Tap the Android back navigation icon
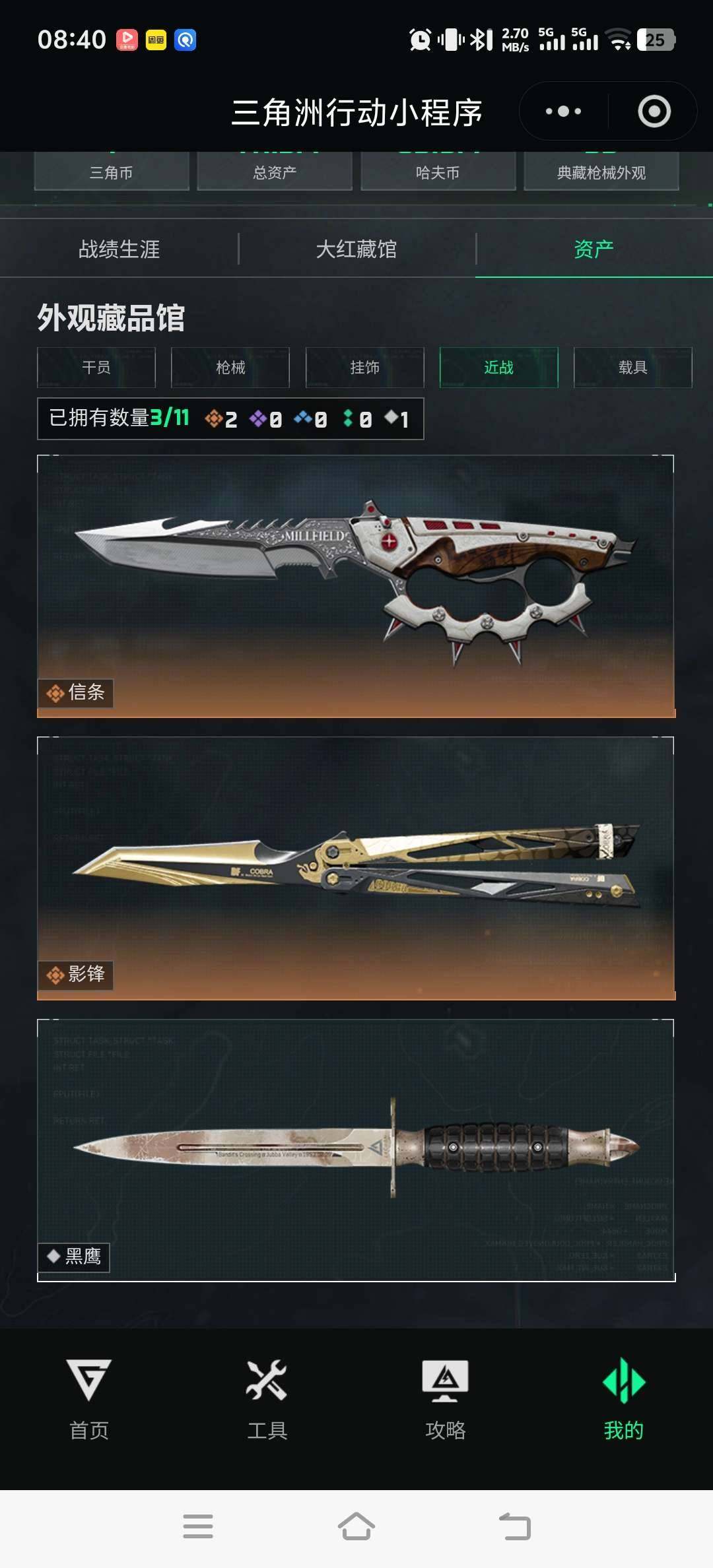 pyautogui.click(x=515, y=1526)
